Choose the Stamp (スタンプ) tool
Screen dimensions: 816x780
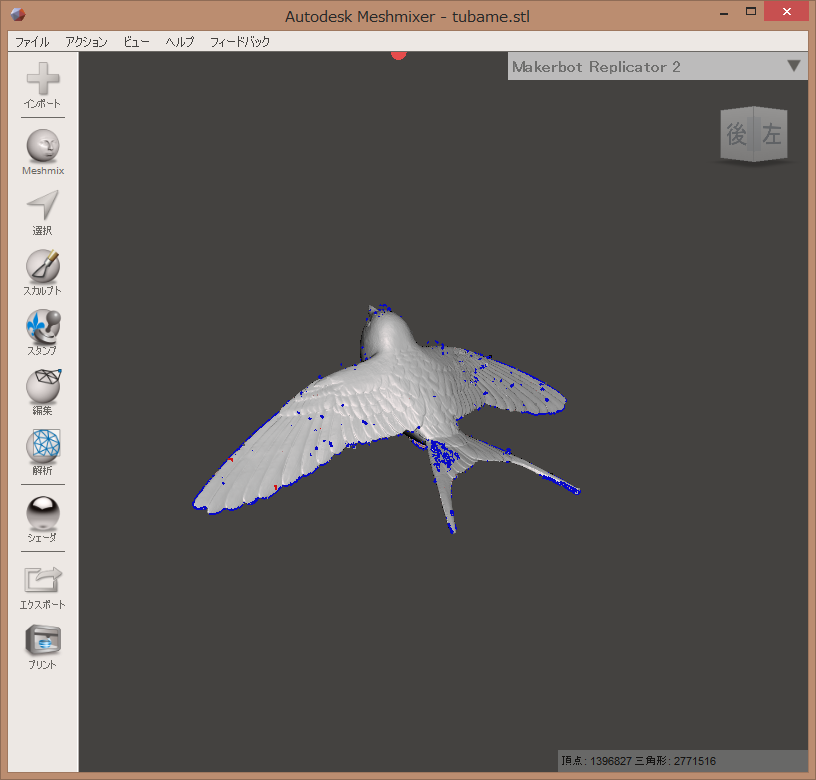[x=43, y=326]
